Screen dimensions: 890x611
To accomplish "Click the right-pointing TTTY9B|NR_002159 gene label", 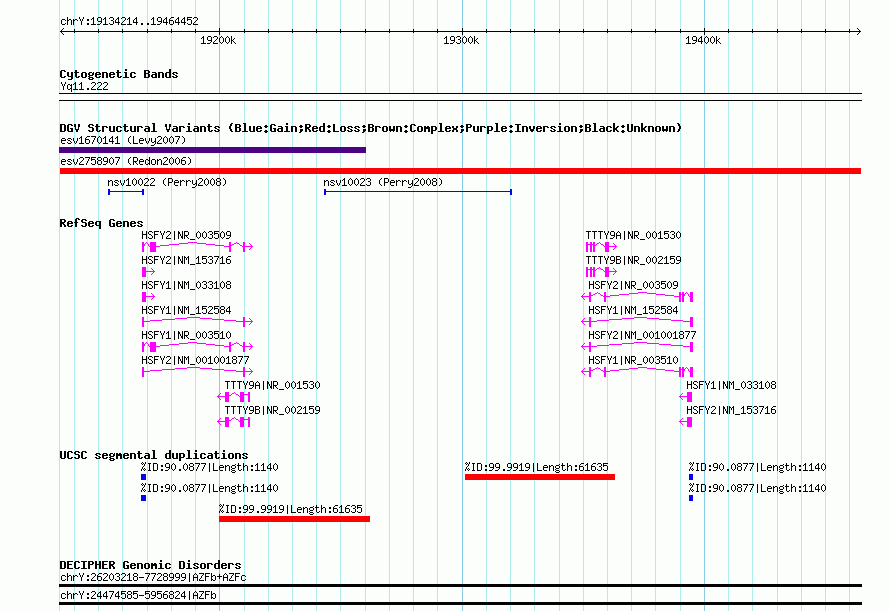I will pyautogui.click(x=633, y=260).
